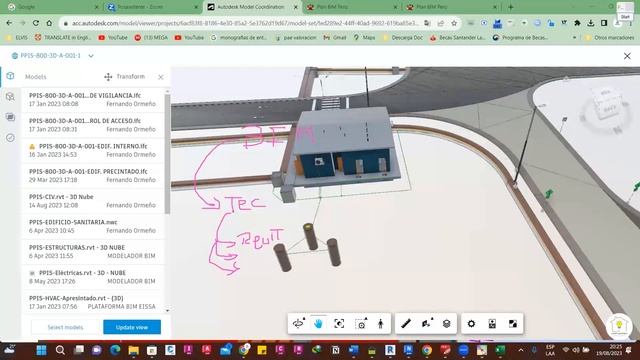This screenshot has width=640, height=360.
Task: Switch to the Google browser tab
Action: click(x=52, y=7)
